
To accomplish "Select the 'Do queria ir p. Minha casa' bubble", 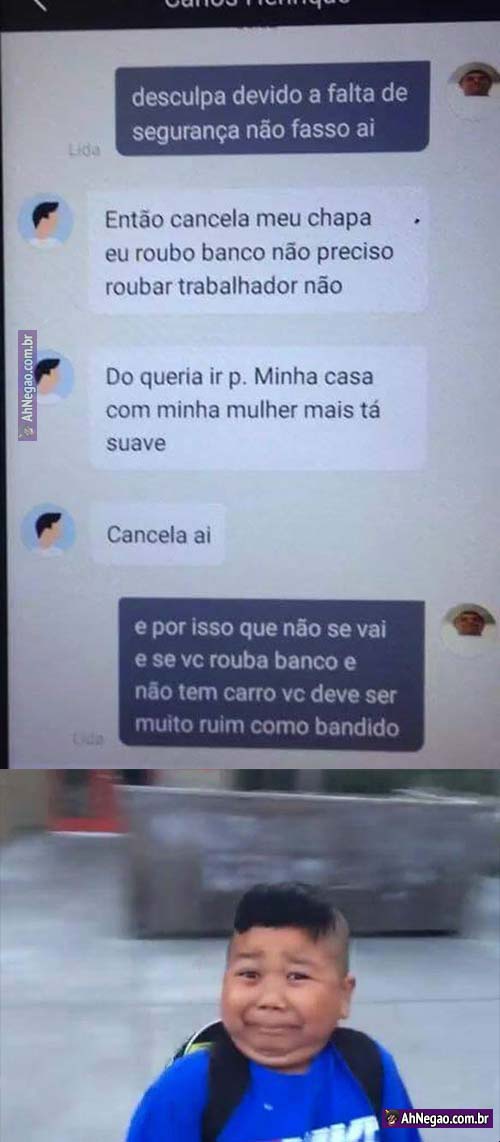I will pos(258,409).
